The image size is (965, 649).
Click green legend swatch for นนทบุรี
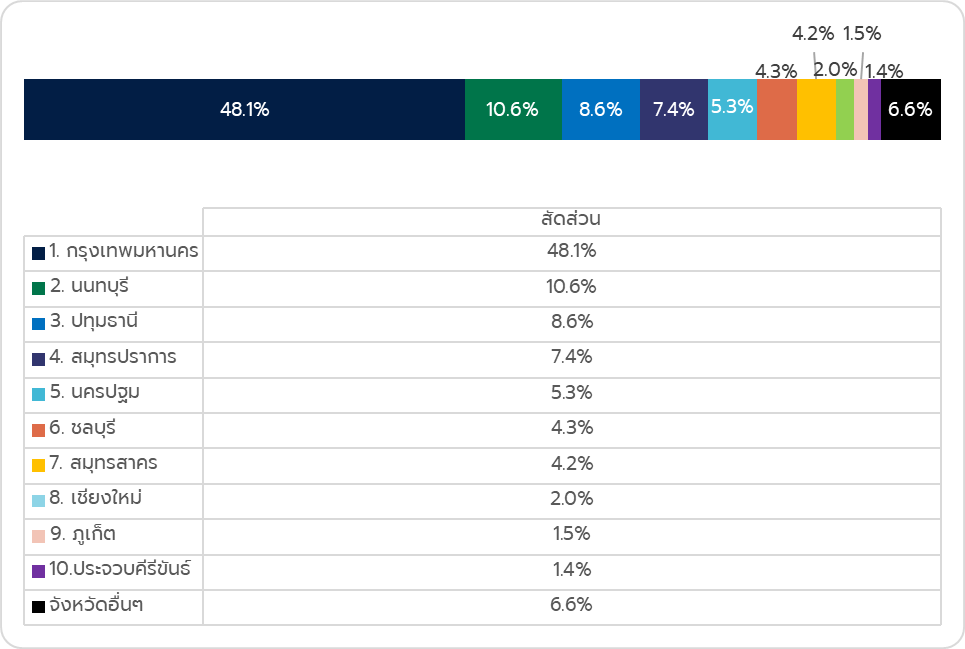[x=38, y=288]
